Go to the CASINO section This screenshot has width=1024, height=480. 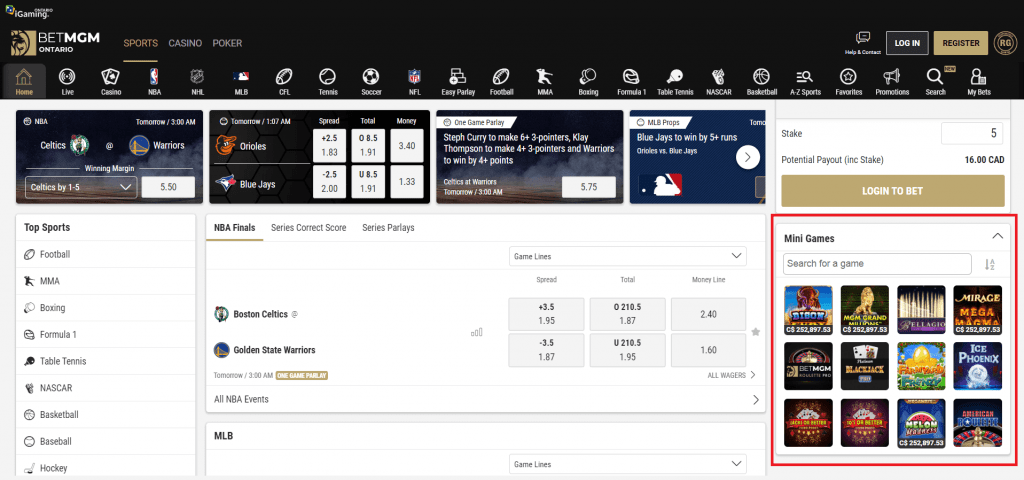[x=185, y=43]
